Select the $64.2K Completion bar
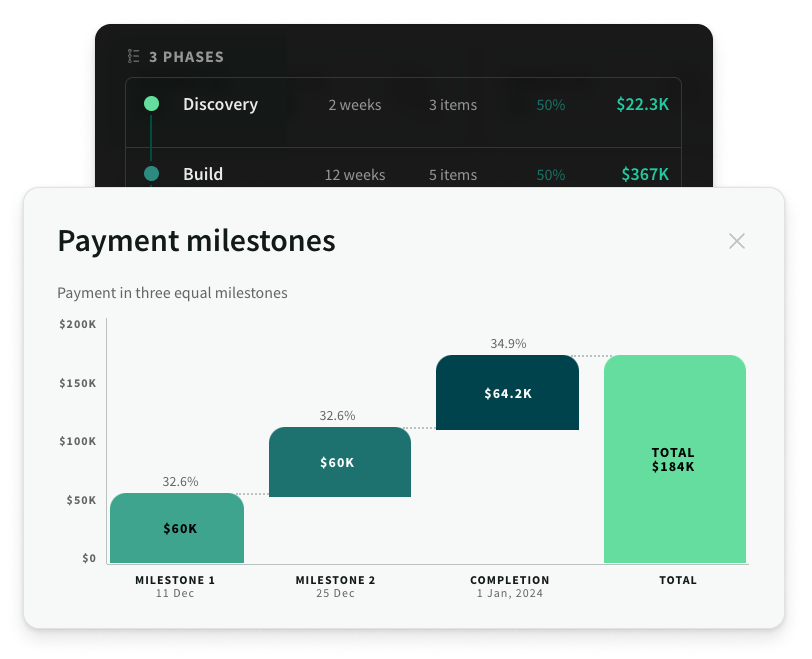This screenshot has width=812, height=659. pyautogui.click(x=507, y=393)
